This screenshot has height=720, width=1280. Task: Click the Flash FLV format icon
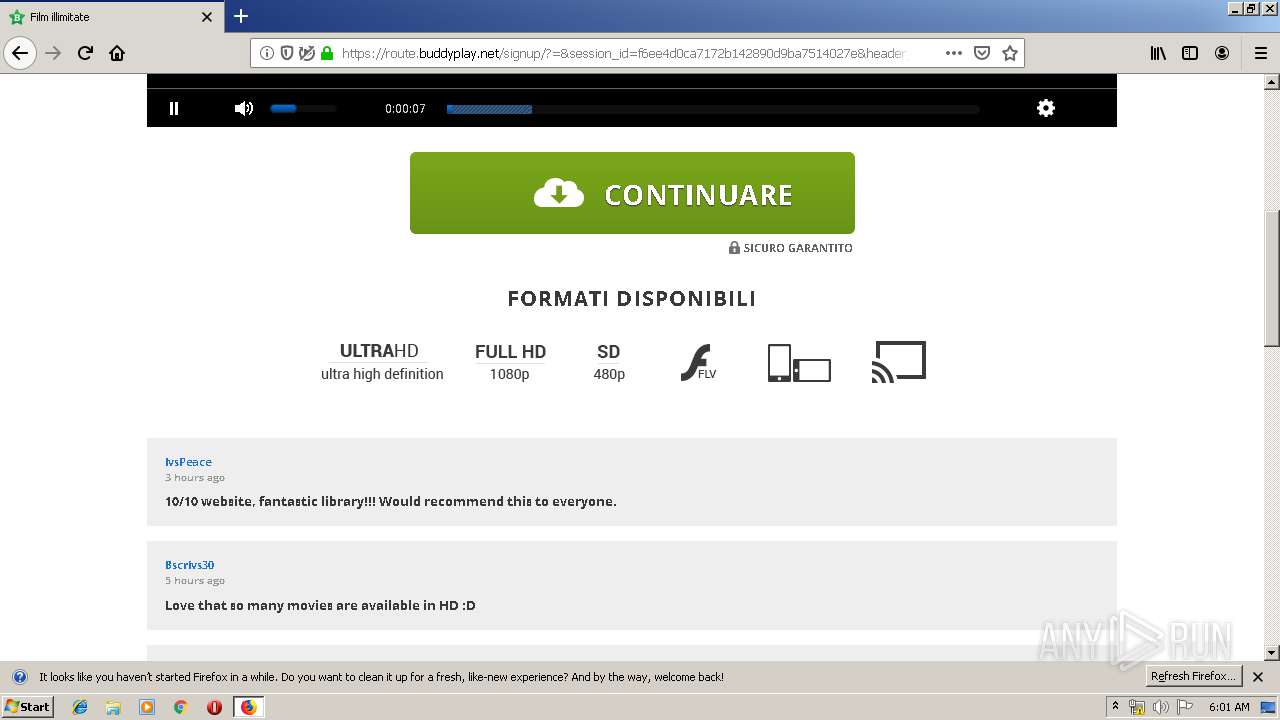tap(698, 362)
